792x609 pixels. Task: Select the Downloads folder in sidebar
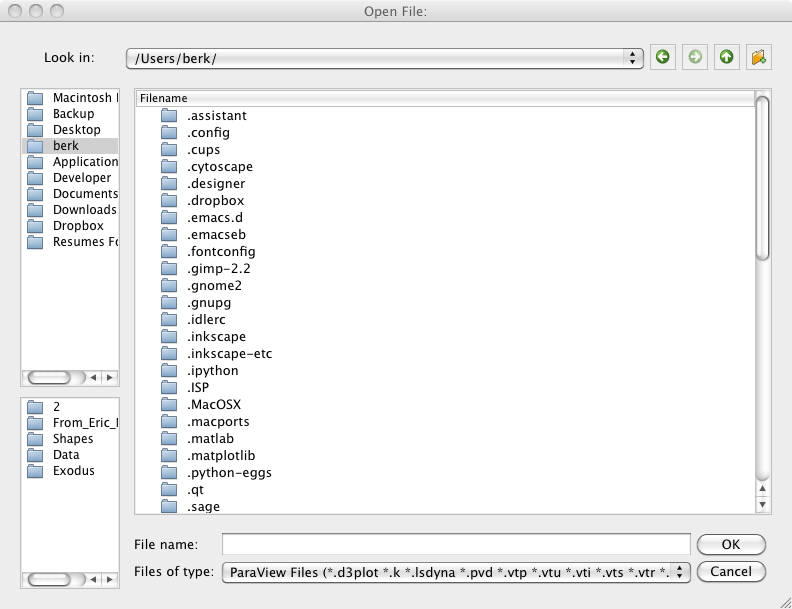pyautogui.click(x=84, y=210)
